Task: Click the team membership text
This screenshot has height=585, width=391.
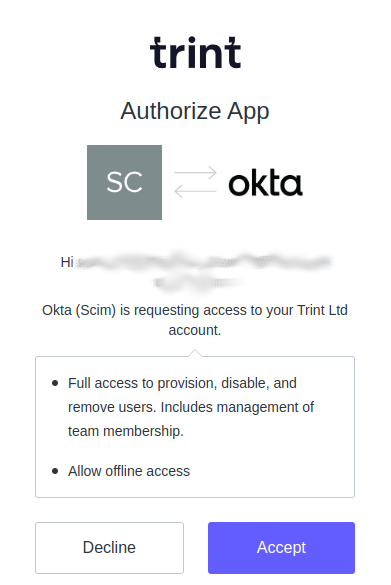Action: coord(126,431)
